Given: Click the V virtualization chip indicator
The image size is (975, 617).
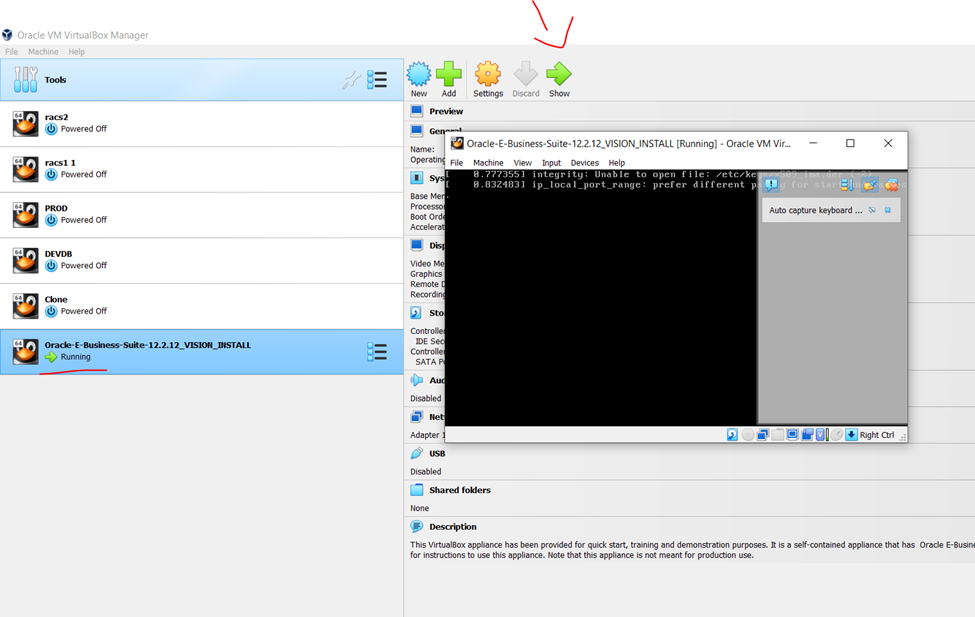Looking at the screenshot, I should coord(820,435).
